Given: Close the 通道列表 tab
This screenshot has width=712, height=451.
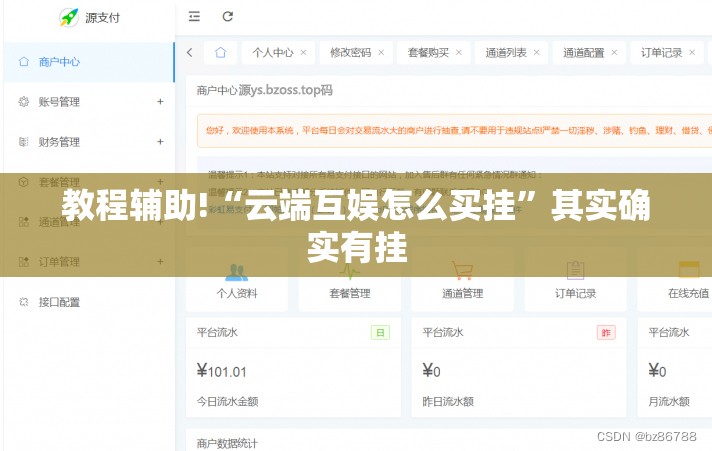Looking at the screenshot, I should pos(536,53).
